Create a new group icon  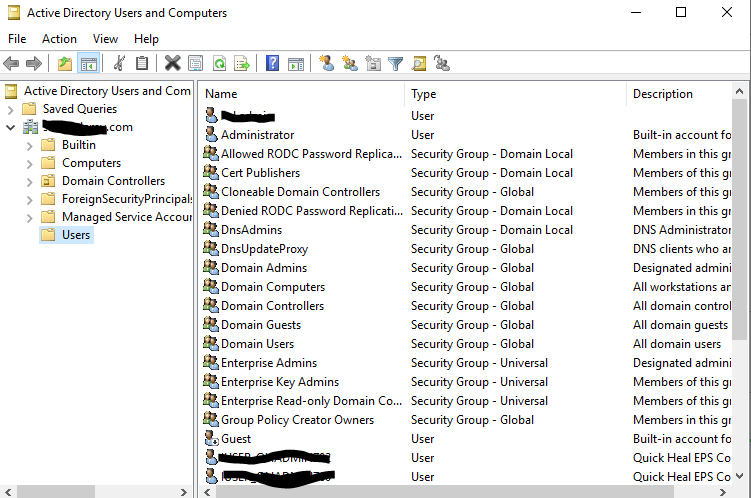click(350, 63)
